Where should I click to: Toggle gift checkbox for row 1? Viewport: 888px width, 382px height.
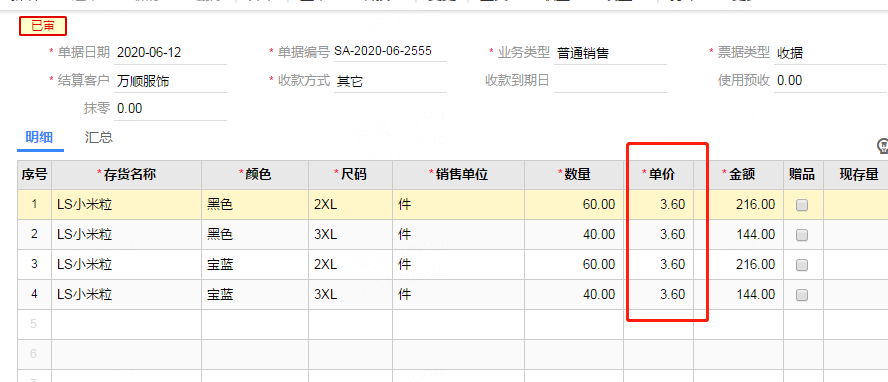pyautogui.click(x=801, y=205)
